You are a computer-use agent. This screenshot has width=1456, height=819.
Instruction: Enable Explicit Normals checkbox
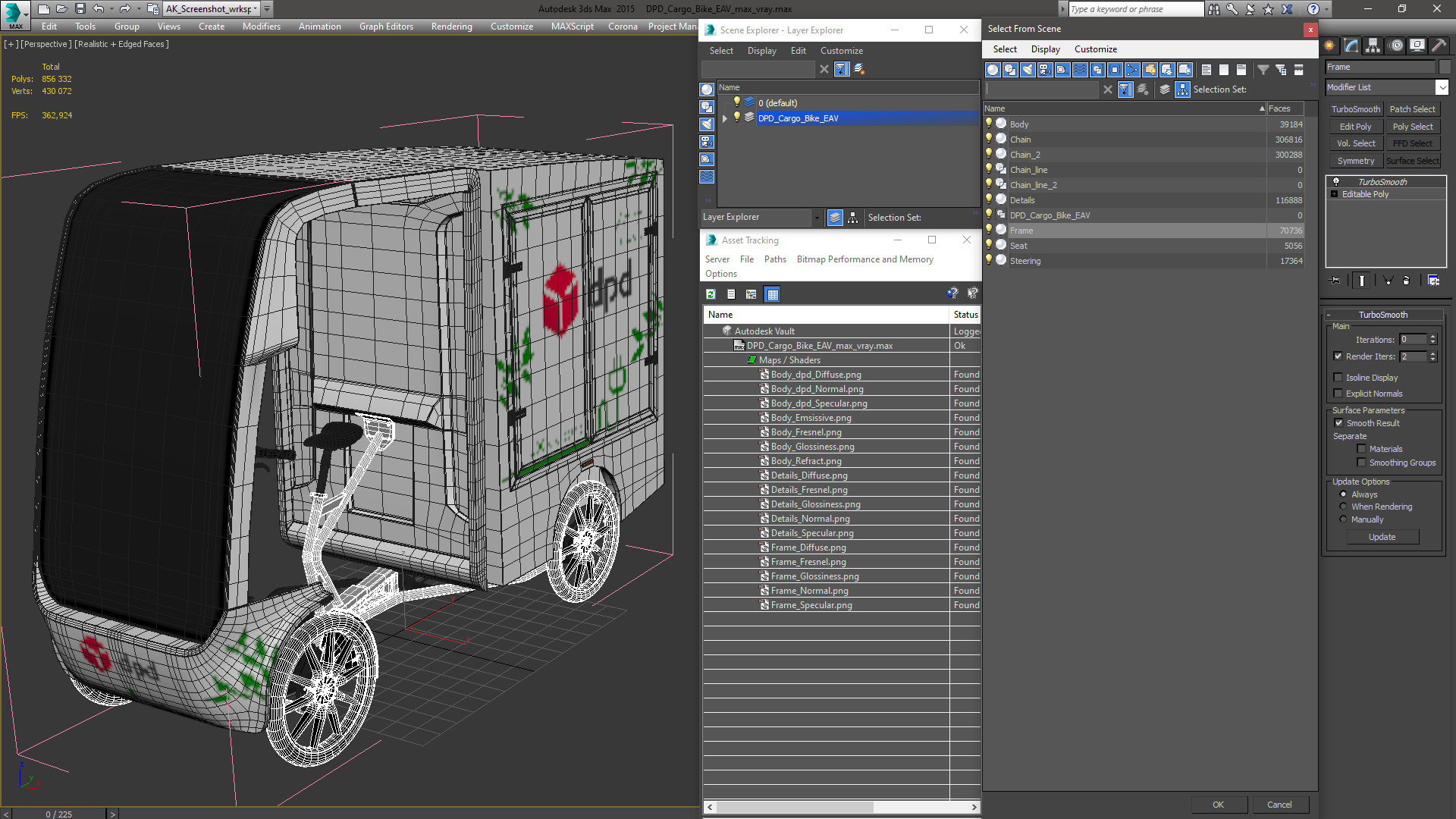tap(1338, 393)
